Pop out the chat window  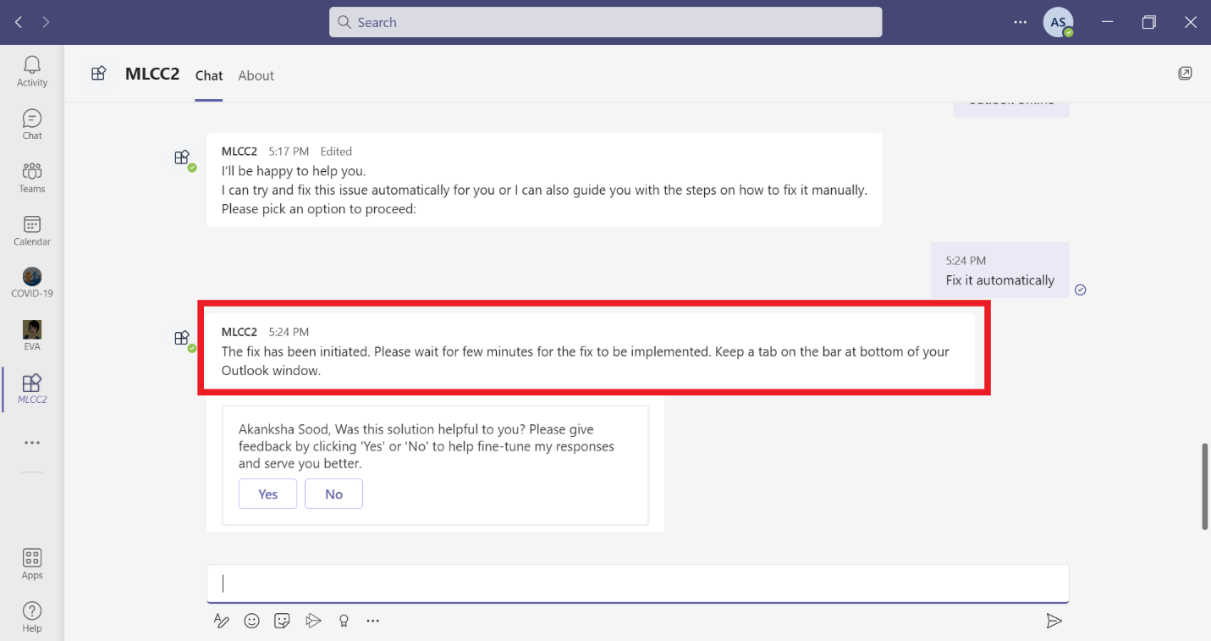[x=1185, y=73]
